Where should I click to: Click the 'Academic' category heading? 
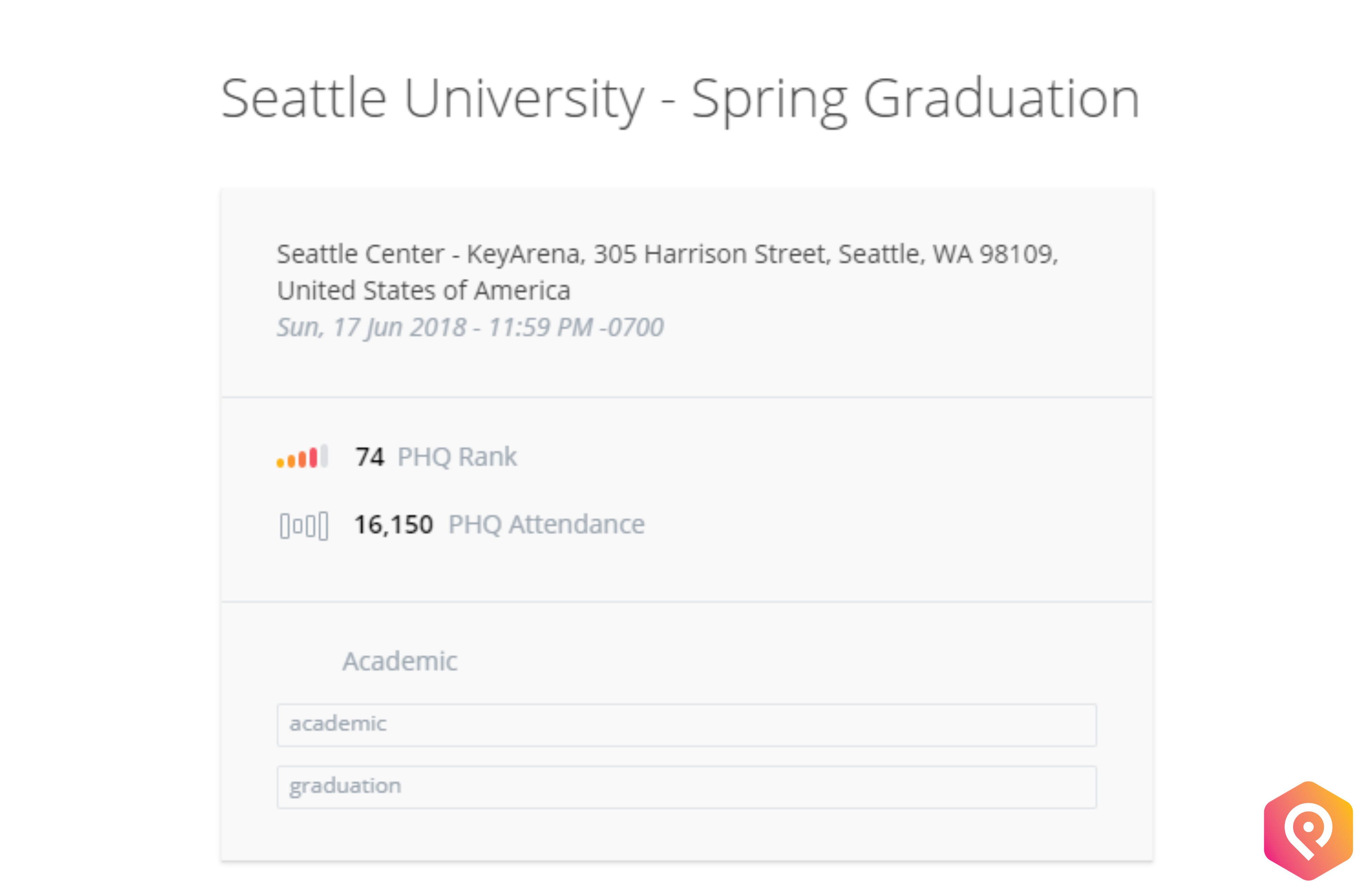click(x=399, y=661)
